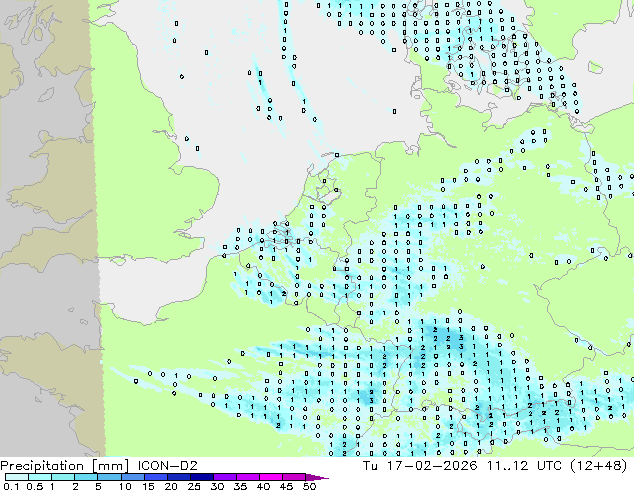Image resolution: width=634 pixels, height=490 pixels.
Task: Click the 20–25 mm legend color swatch
Action: coord(178,477)
